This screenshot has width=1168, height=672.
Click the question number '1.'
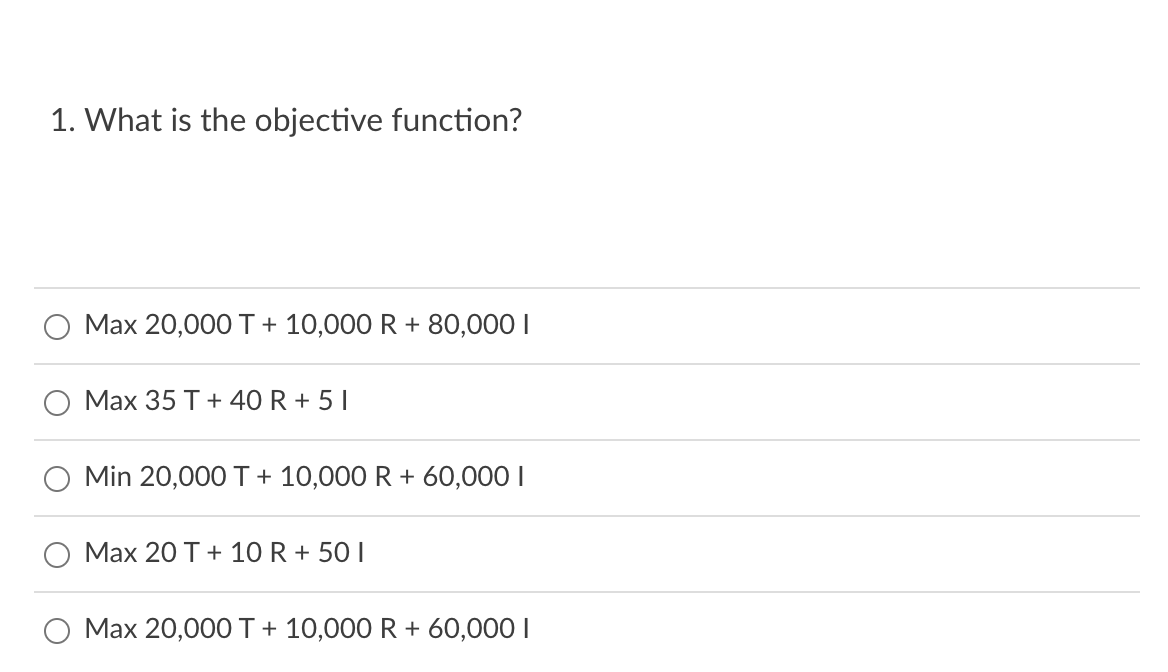[x=63, y=120]
